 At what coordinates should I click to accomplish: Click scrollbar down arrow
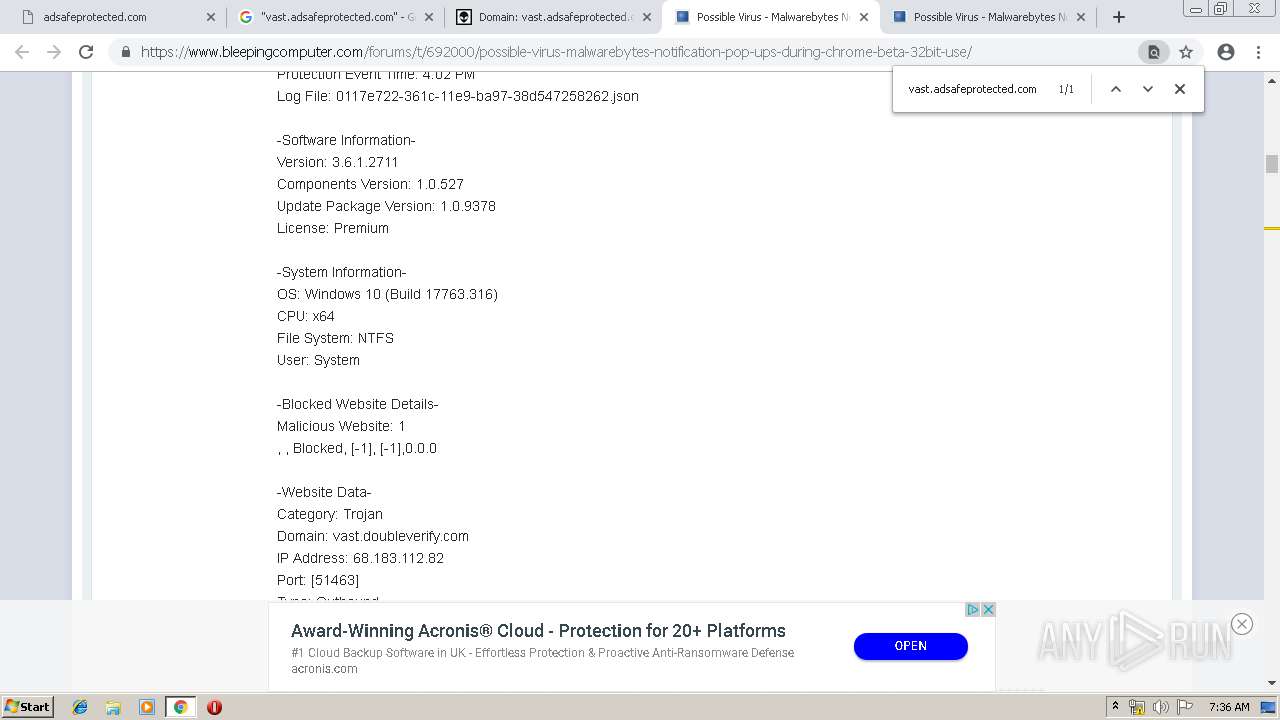tap(1272, 683)
